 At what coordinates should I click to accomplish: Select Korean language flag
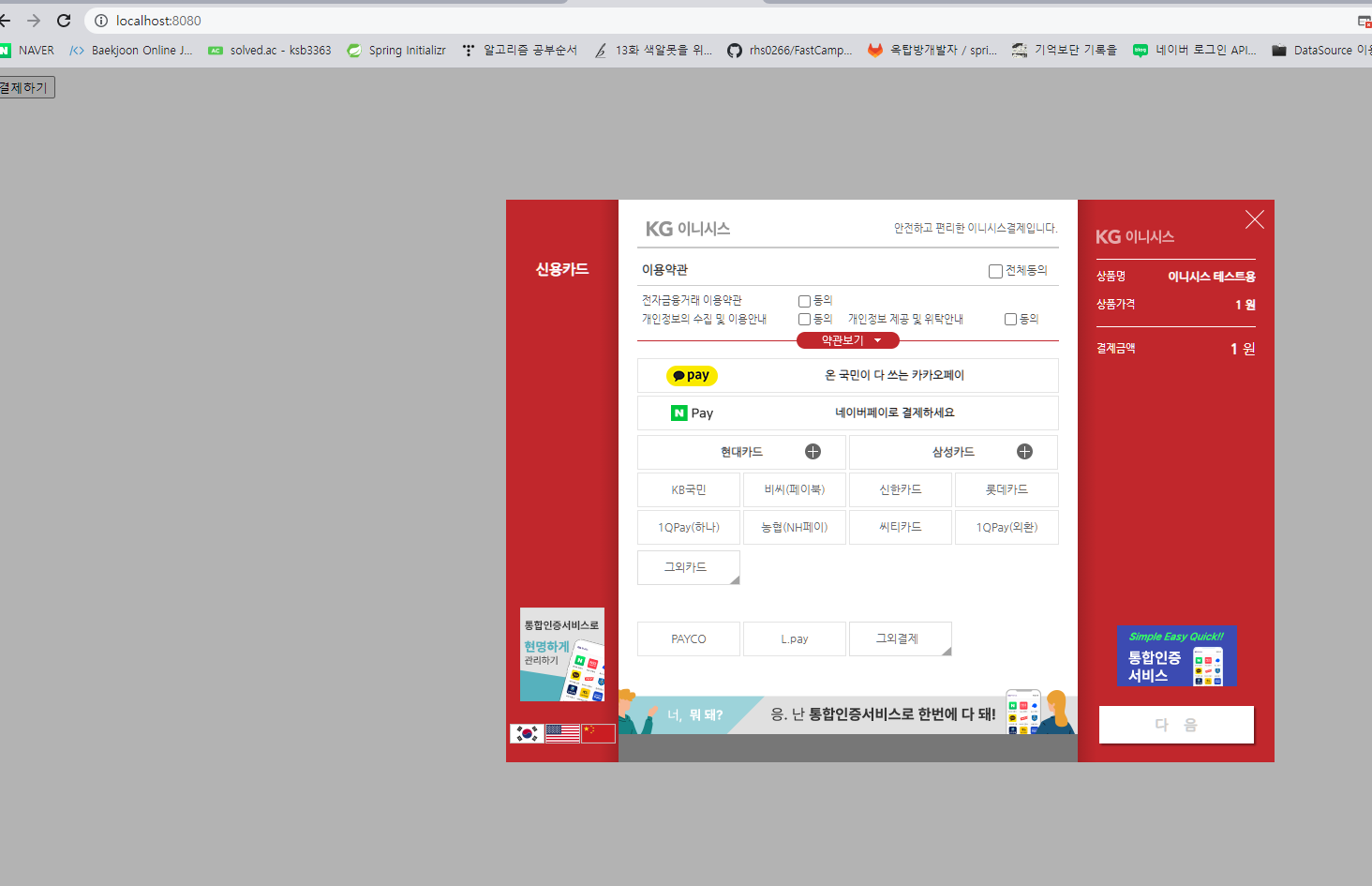click(527, 733)
